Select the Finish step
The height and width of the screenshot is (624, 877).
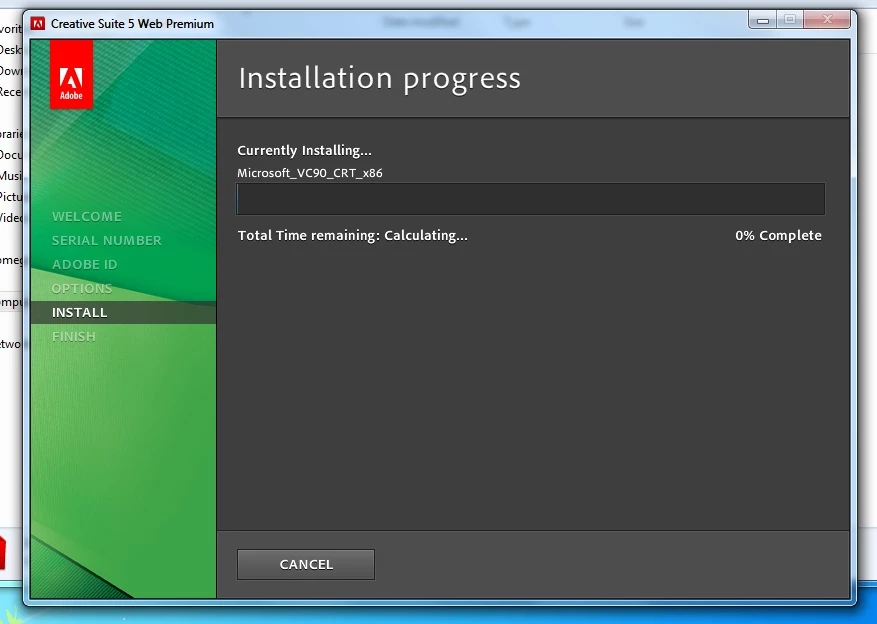point(74,337)
